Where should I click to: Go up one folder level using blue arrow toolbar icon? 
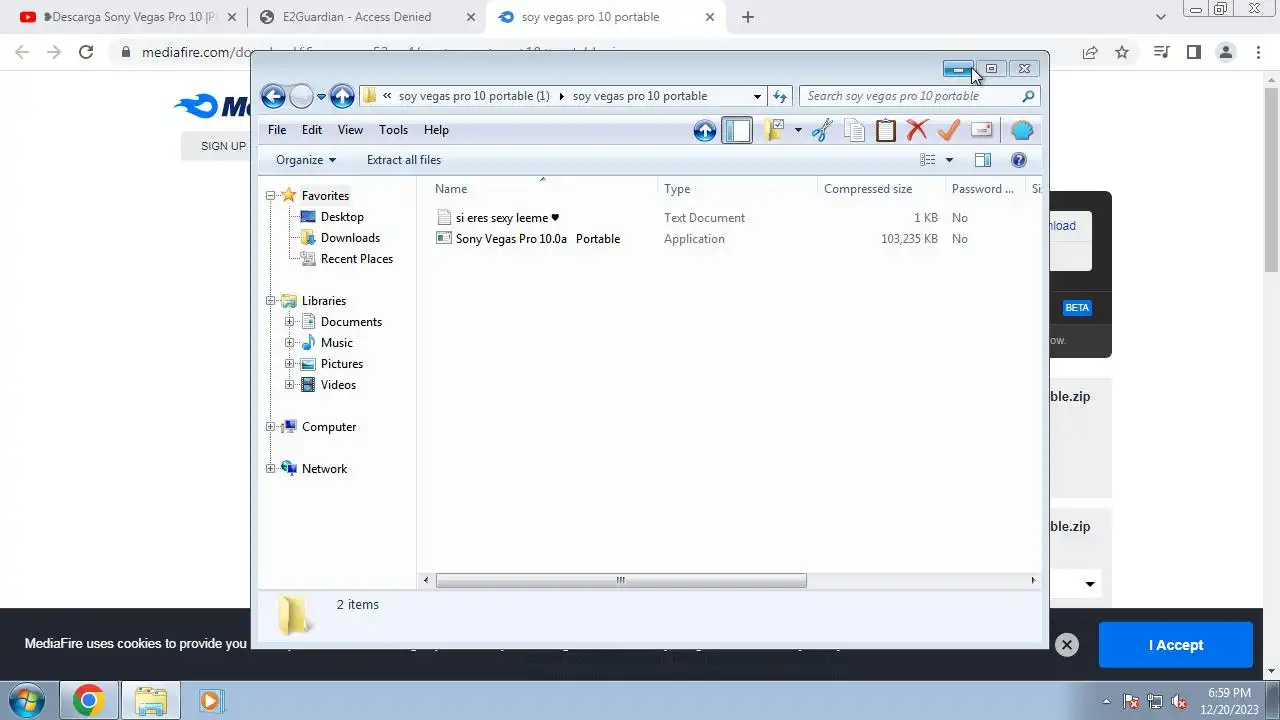(705, 130)
